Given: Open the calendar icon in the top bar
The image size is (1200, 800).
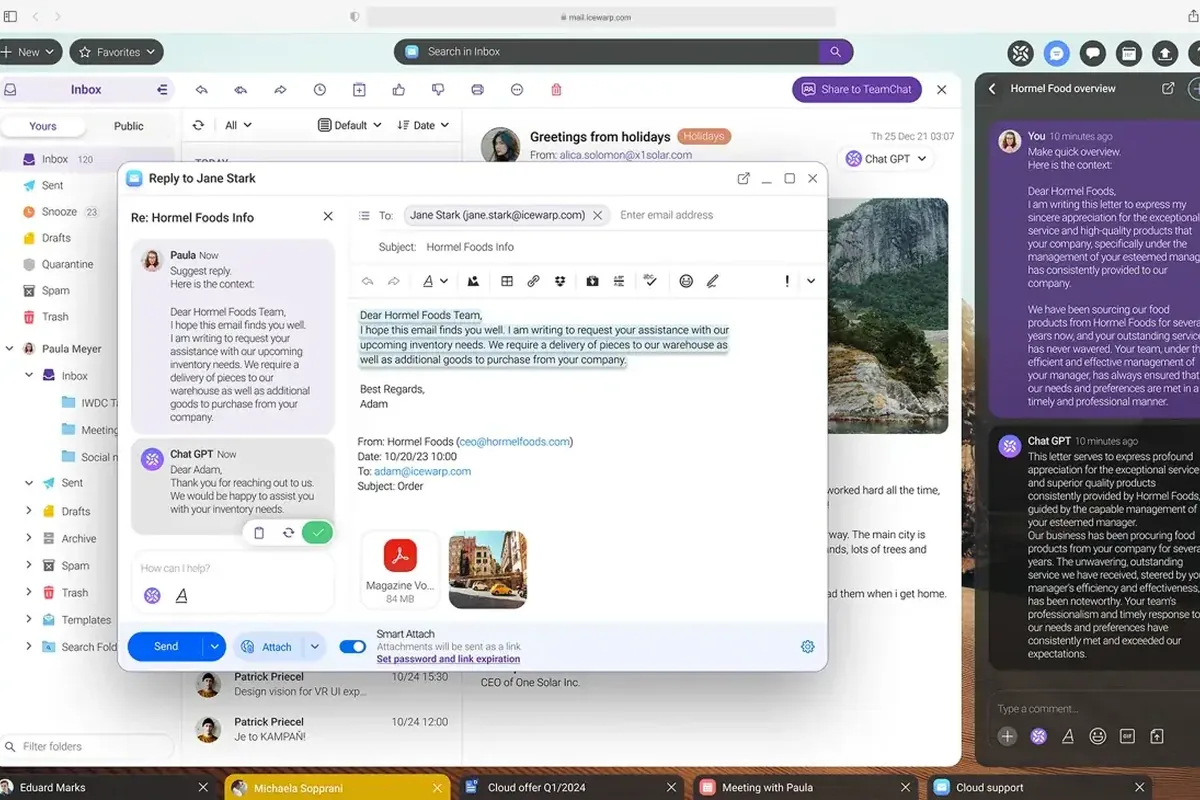Looking at the screenshot, I should point(1128,53).
